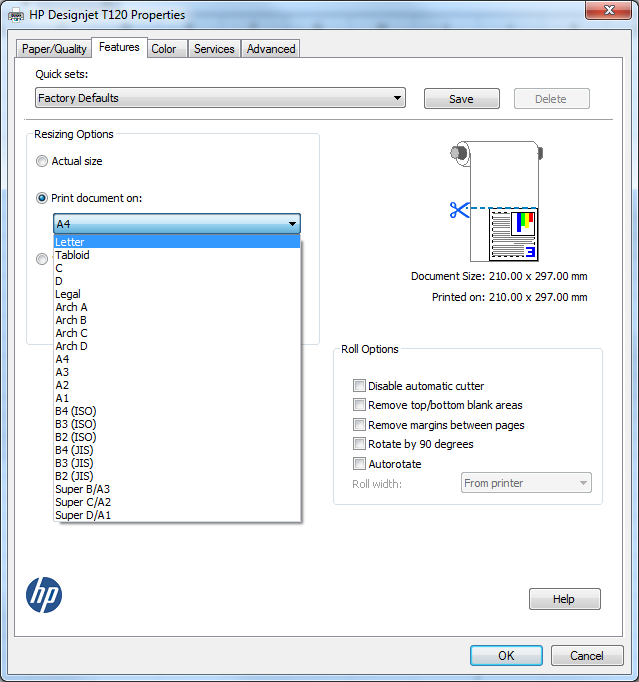
Task: Open the Quick sets Factory Defaults dropdown
Action: coord(220,98)
